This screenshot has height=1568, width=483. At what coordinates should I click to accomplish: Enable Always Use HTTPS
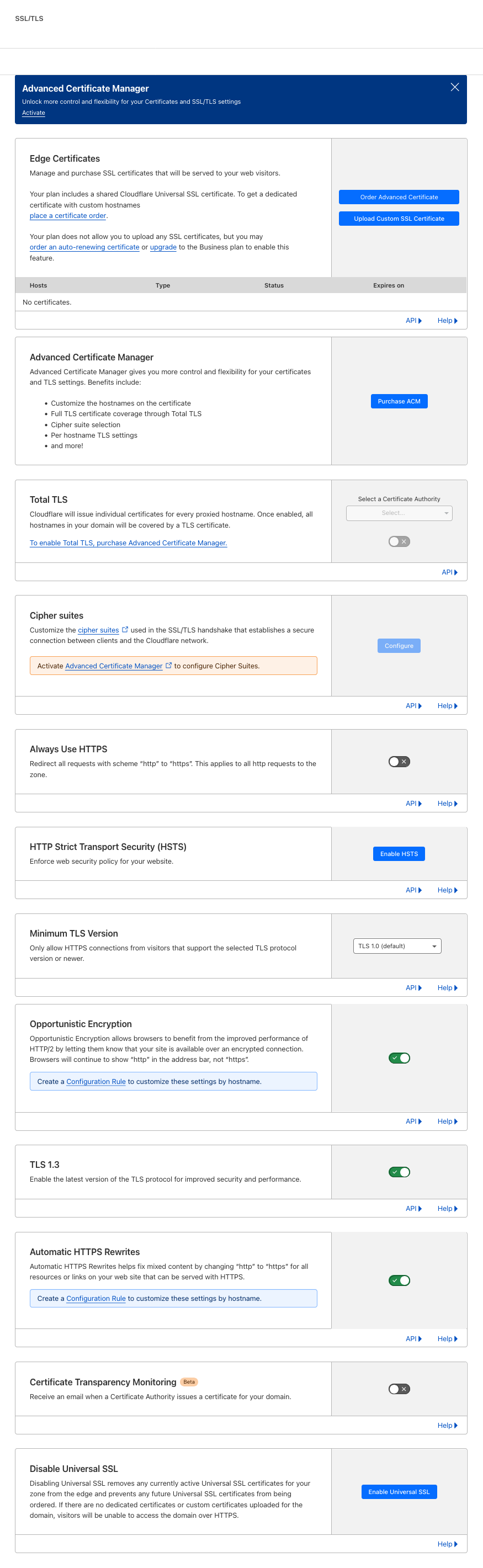(399, 762)
